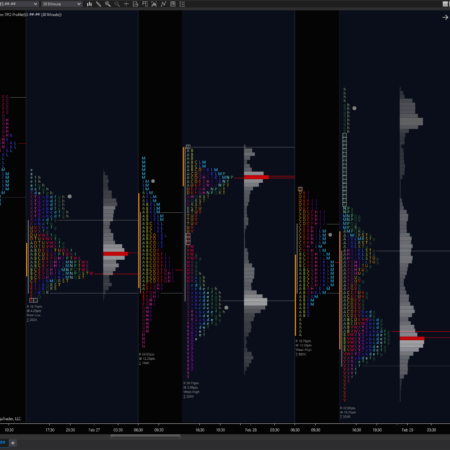
Task: Select the drawing tools pencil icon
Action: click(x=99, y=4)
